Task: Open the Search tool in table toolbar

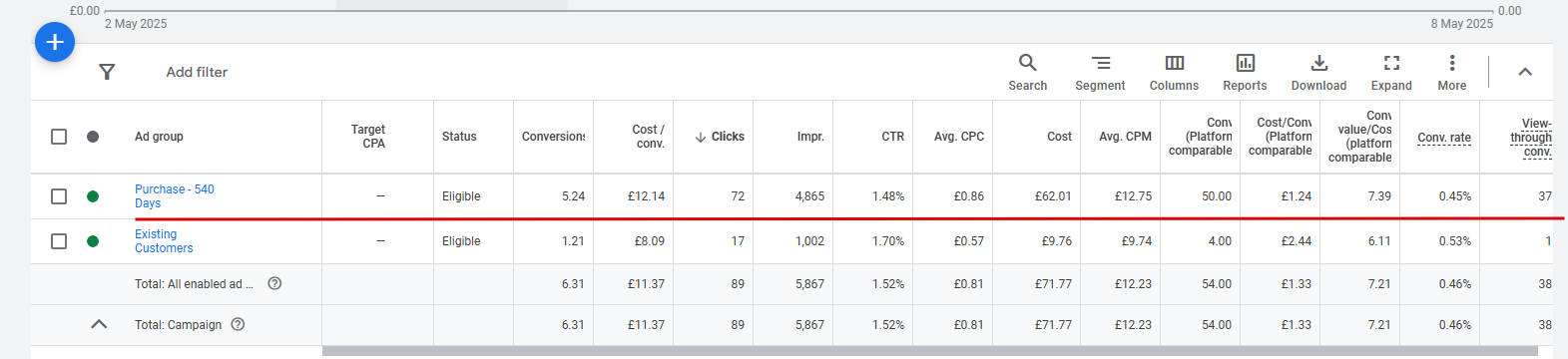Action: [x=1027, y=73]
